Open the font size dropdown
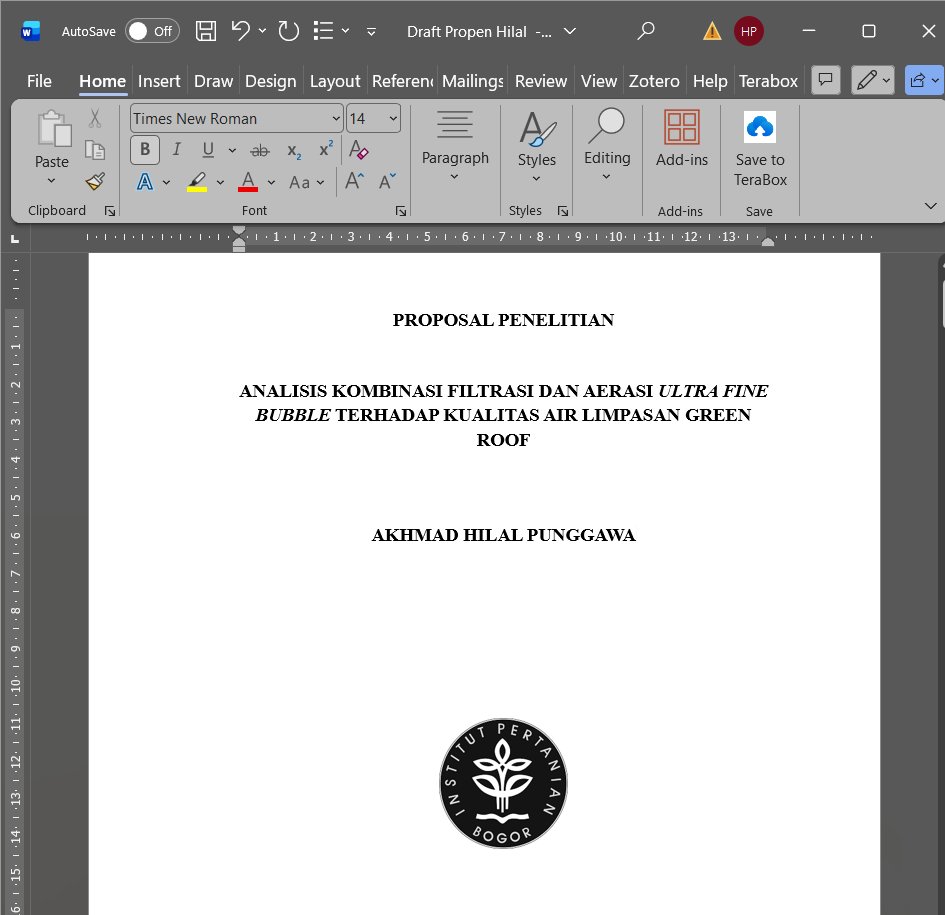This screenshot has width=945, height=915. 393,119
